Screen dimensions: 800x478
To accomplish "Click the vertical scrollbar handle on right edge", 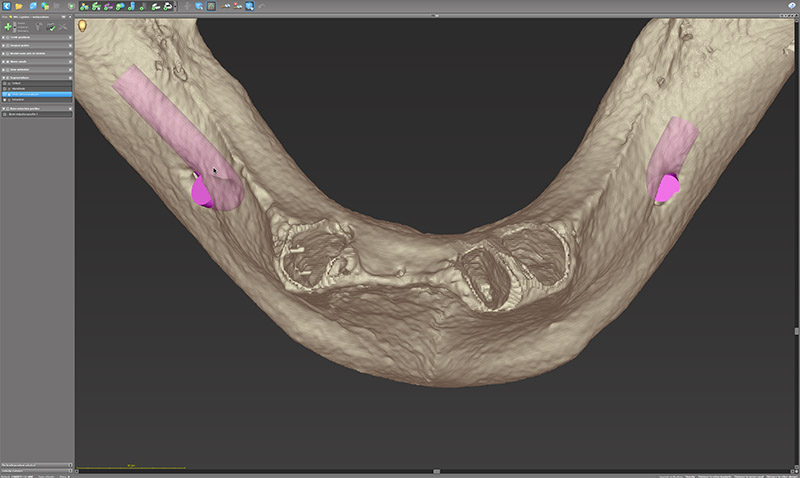I will 796,330.
